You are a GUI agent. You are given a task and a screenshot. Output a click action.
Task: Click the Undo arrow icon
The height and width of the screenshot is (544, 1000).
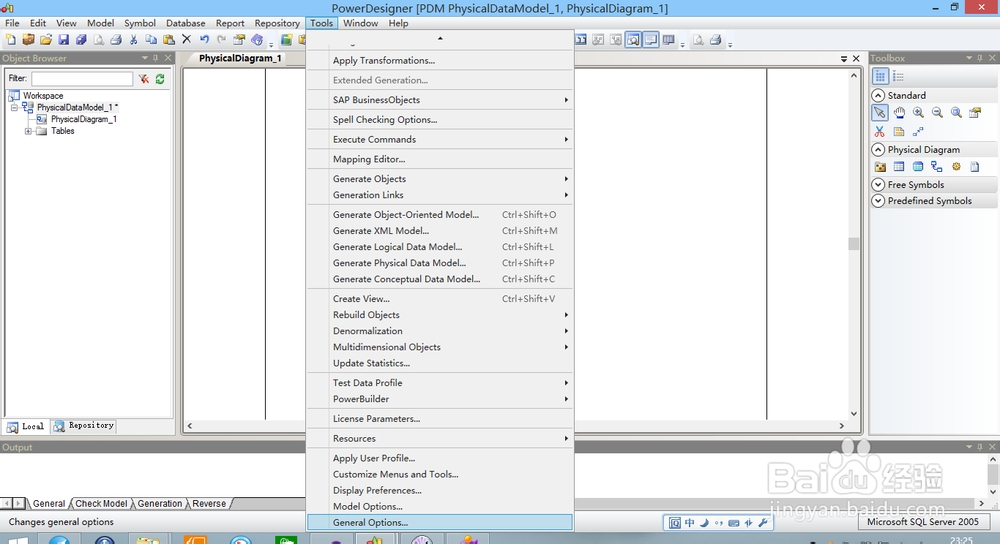204,40
